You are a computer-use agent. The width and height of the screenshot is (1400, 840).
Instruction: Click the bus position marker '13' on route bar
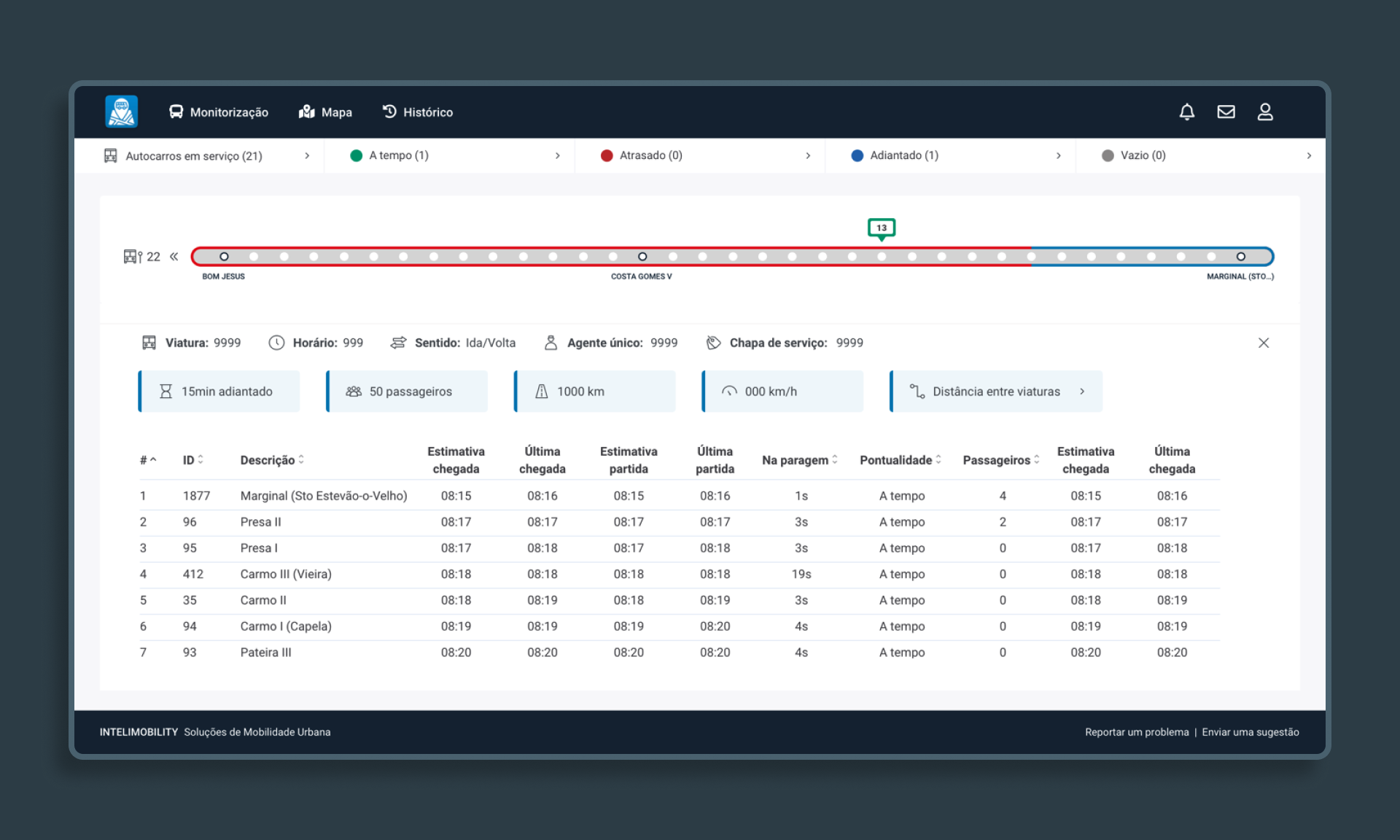point(882,228)
